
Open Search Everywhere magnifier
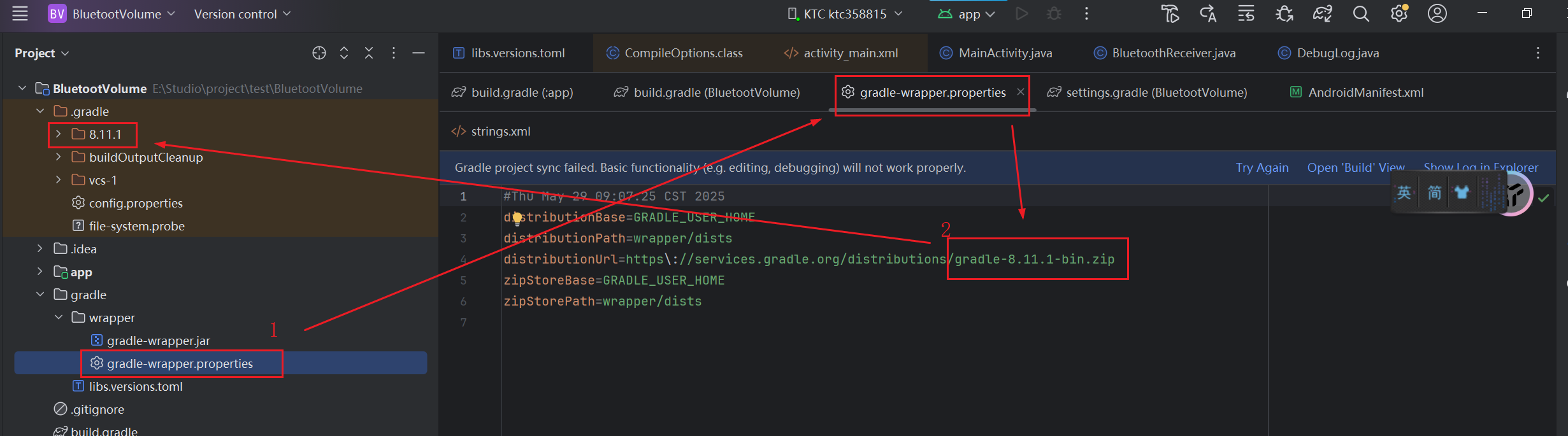point(1361,13)
